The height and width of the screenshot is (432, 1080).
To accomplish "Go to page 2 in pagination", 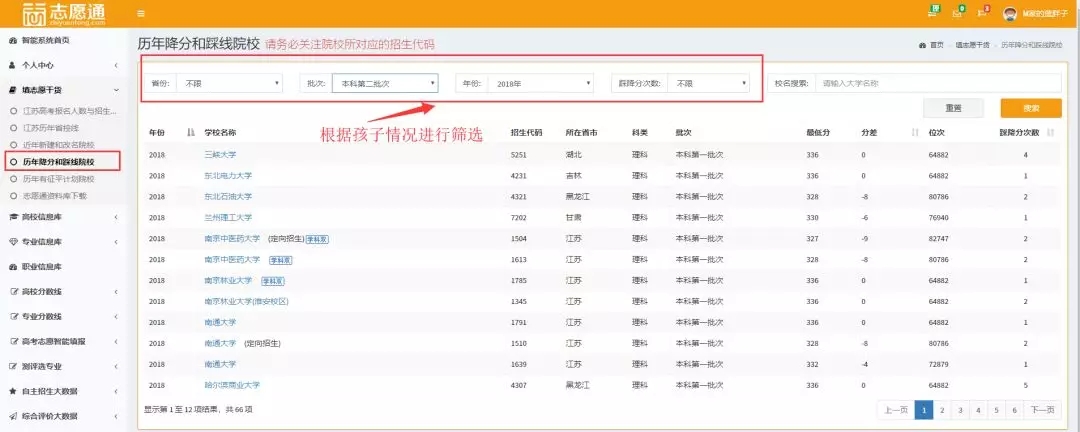I will 942,409.
